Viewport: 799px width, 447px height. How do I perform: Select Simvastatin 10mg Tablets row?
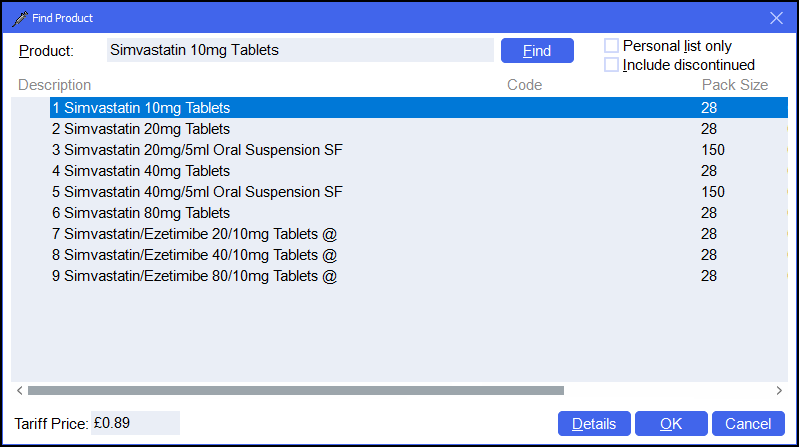pyautogui.click(x=141, y=108)
